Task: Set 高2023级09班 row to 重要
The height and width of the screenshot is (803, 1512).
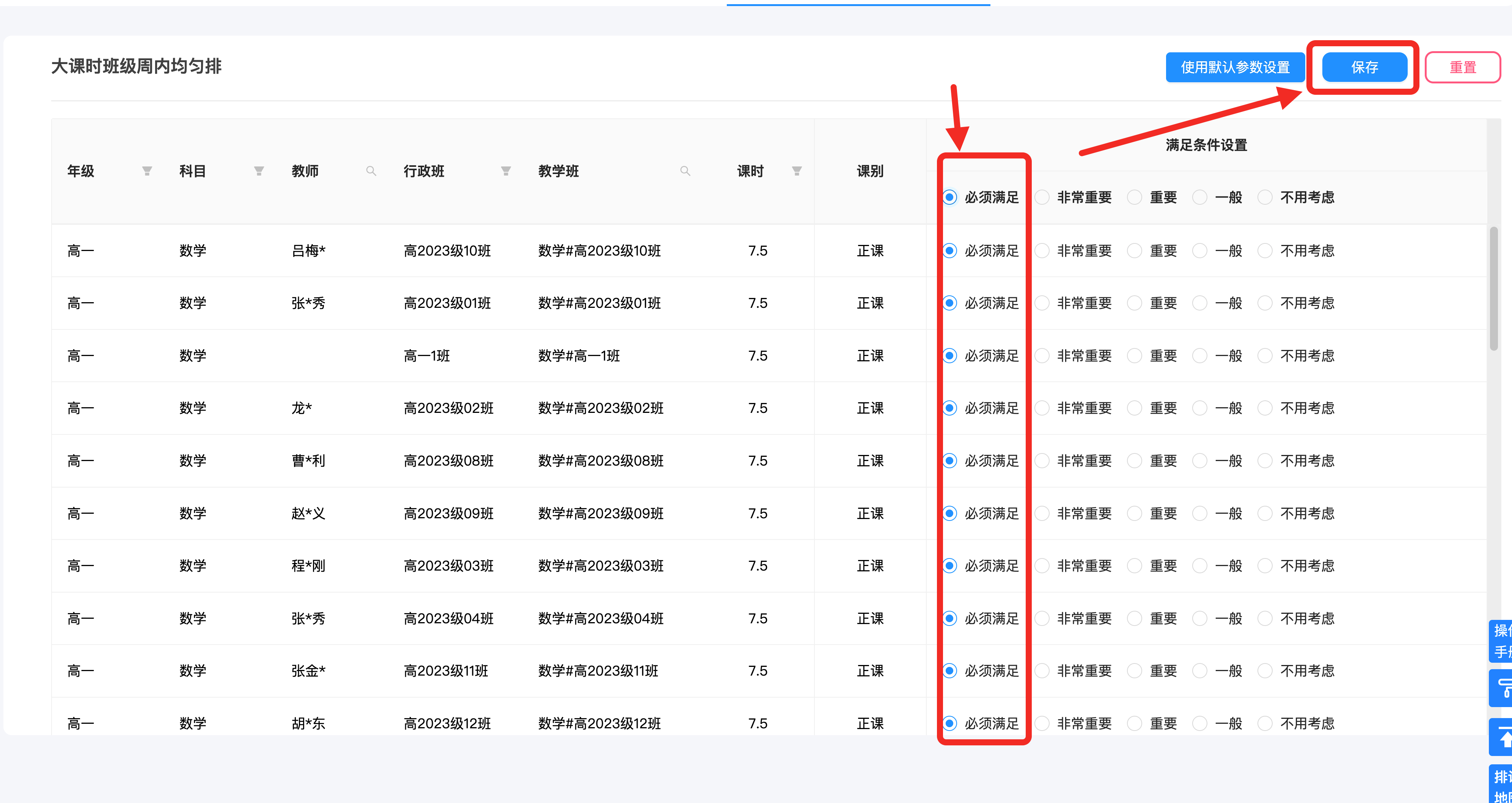Action: click(x=1135, y=513)
